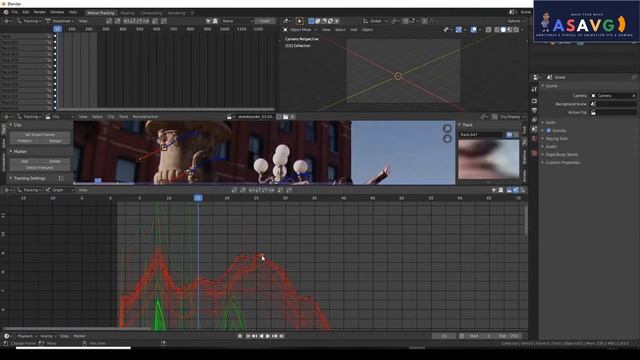
Task: Toggle the Gravity checkbox
Action: click(549, 131)
